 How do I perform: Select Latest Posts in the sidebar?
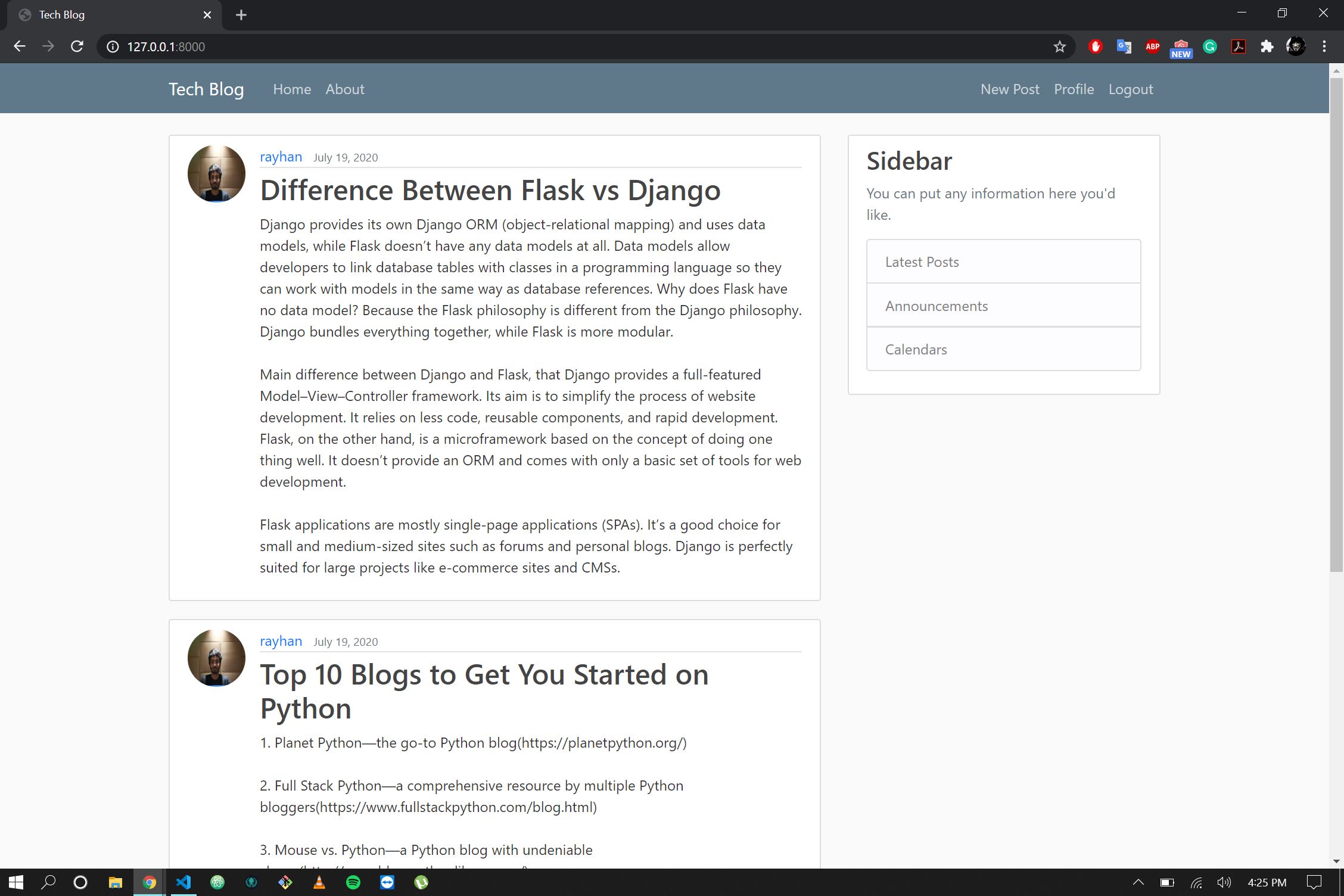922,262
